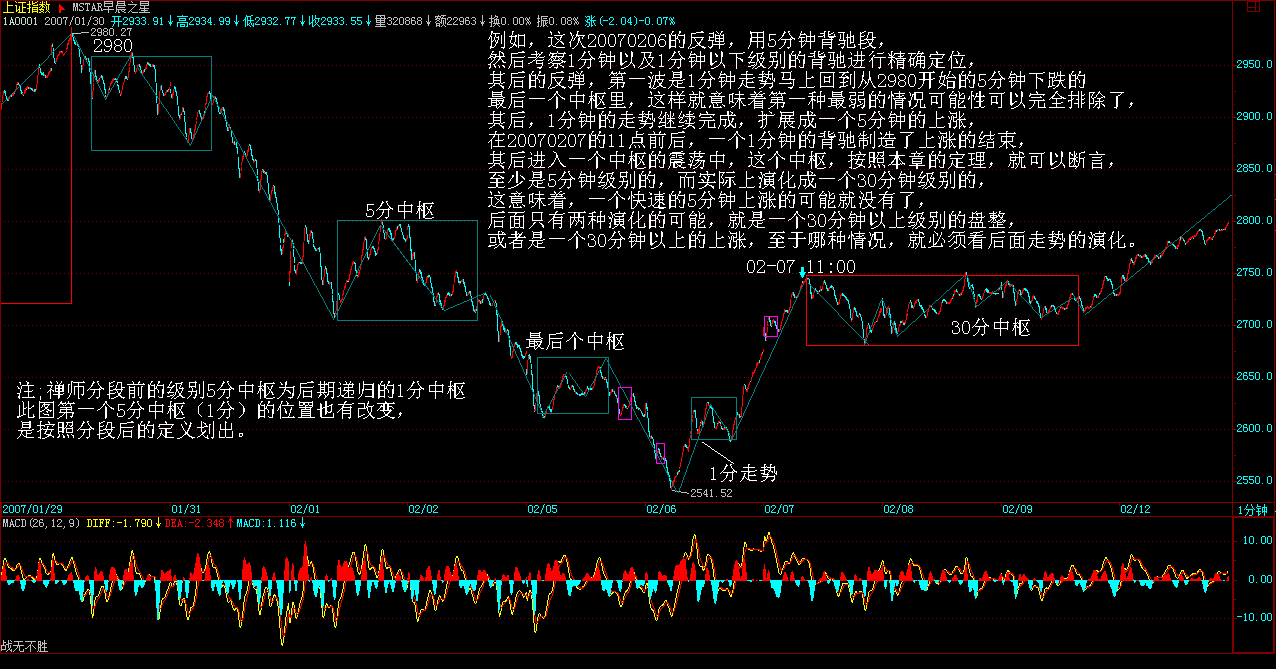
Task: Click the red triangle beside 上证指数
Action: point(61,7)
